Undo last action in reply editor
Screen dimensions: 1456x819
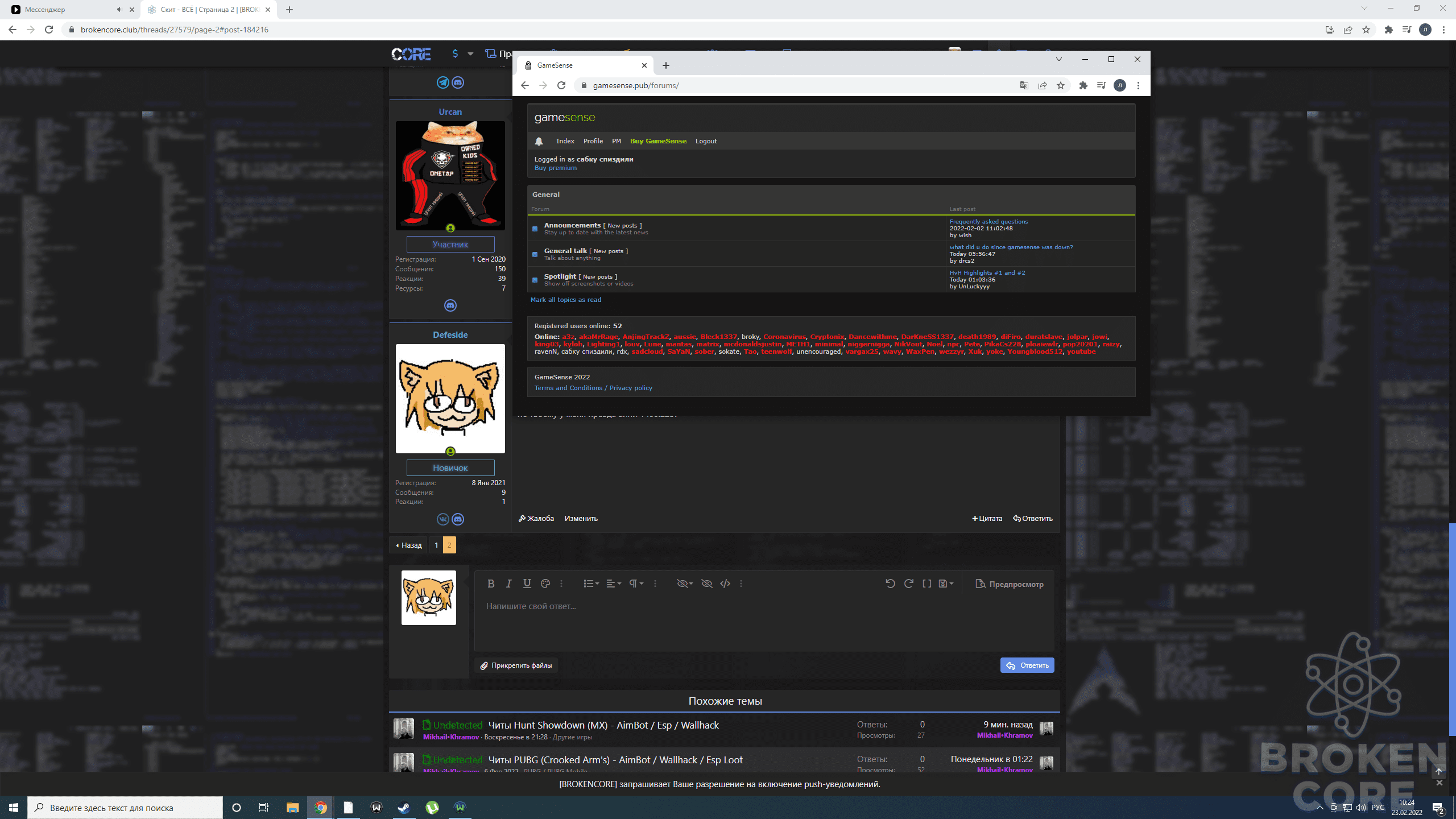click(x=890, y=584)
